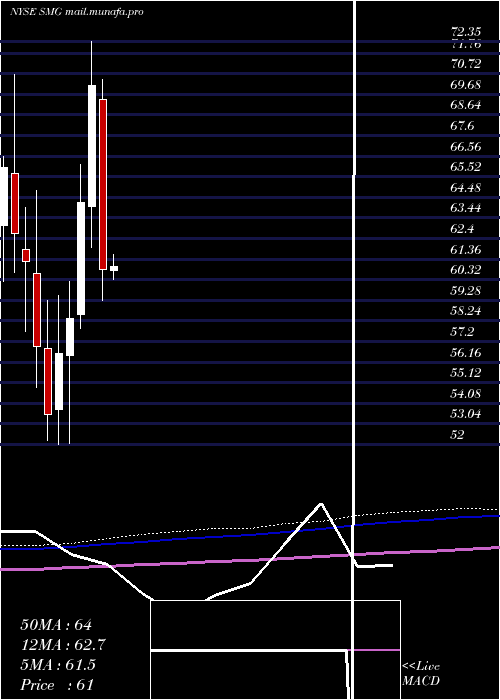Click the small white last candlestick

(114, 268)
